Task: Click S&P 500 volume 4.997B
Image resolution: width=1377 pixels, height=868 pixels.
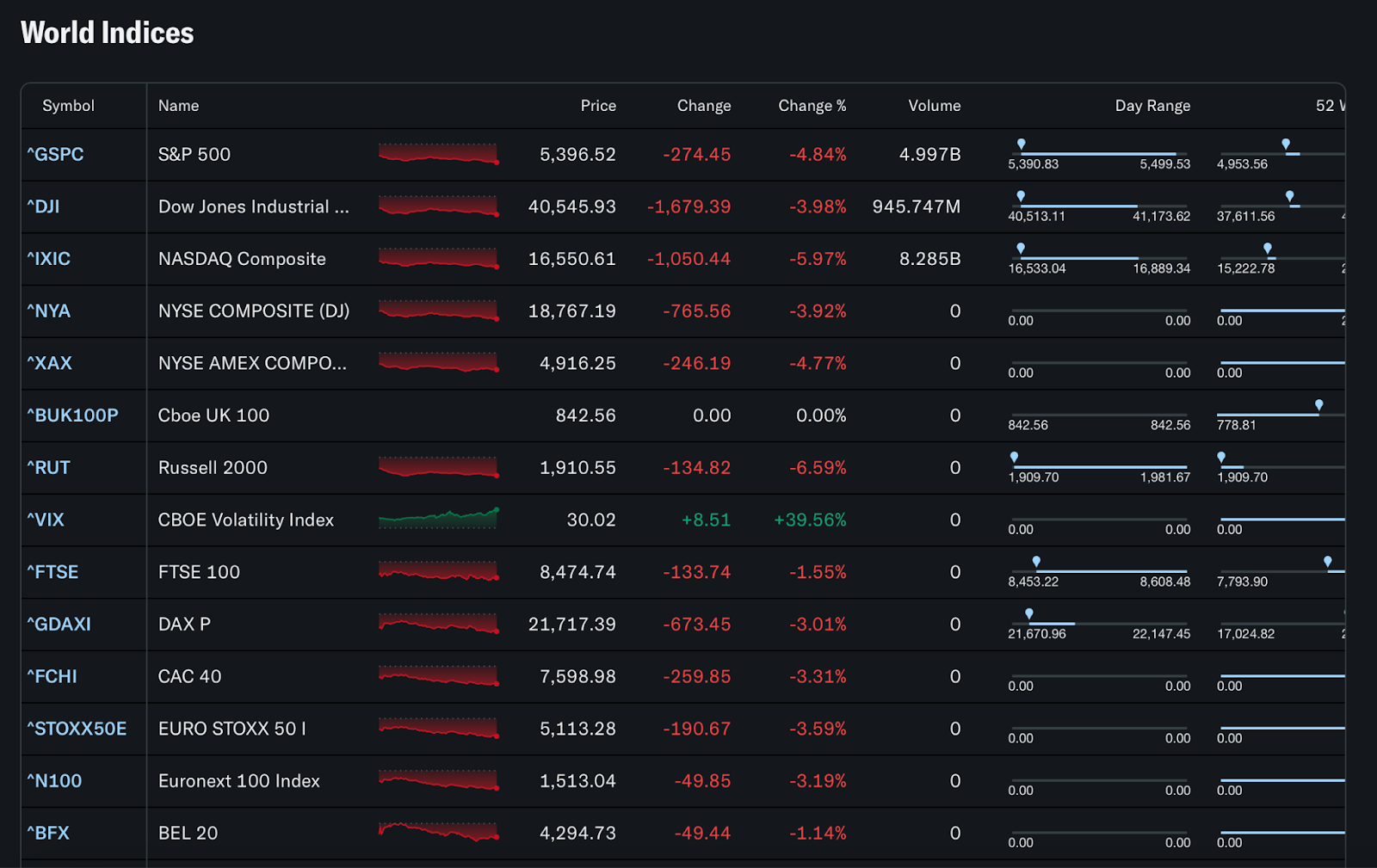Action: tap(929, 155)
